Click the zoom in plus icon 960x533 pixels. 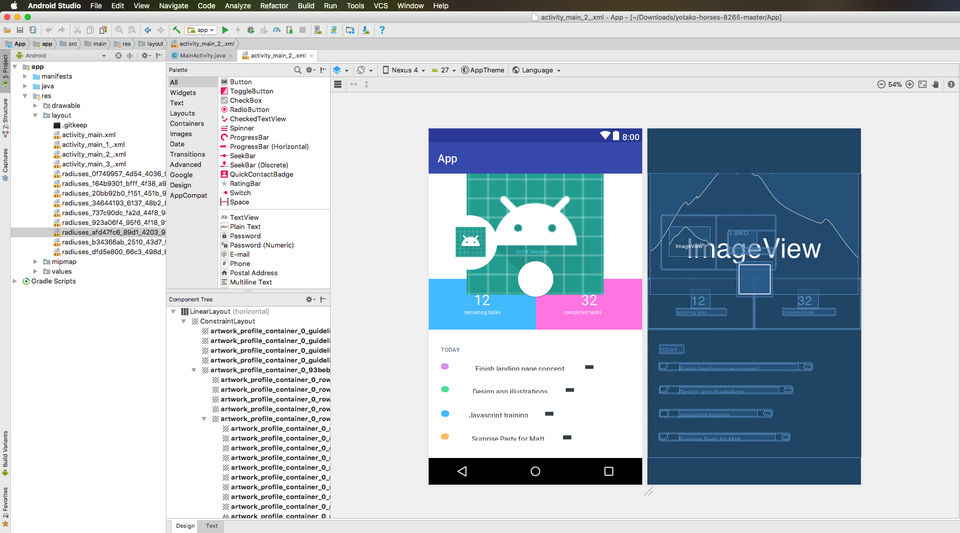909,84
